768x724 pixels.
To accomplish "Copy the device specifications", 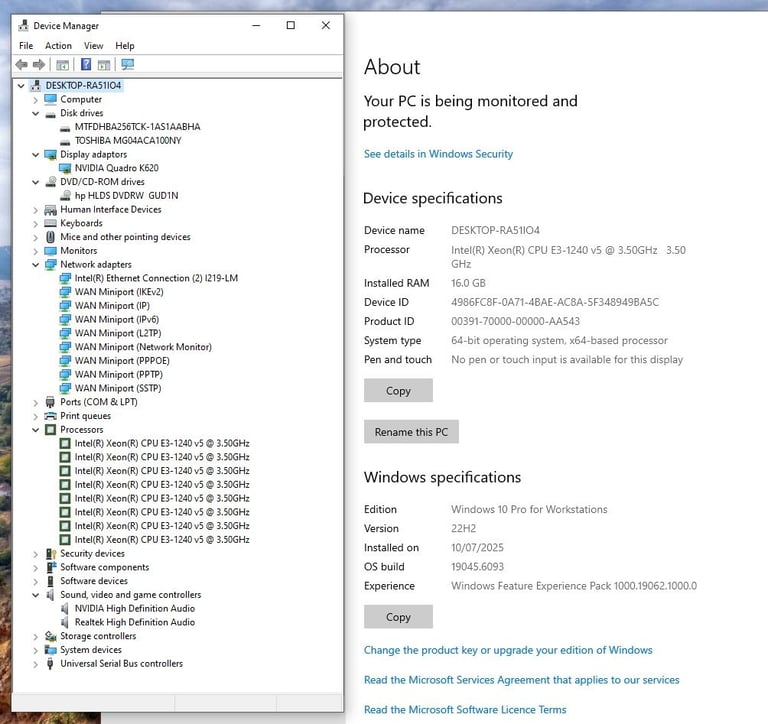I will pyautogui.click(x=398, y=390).
